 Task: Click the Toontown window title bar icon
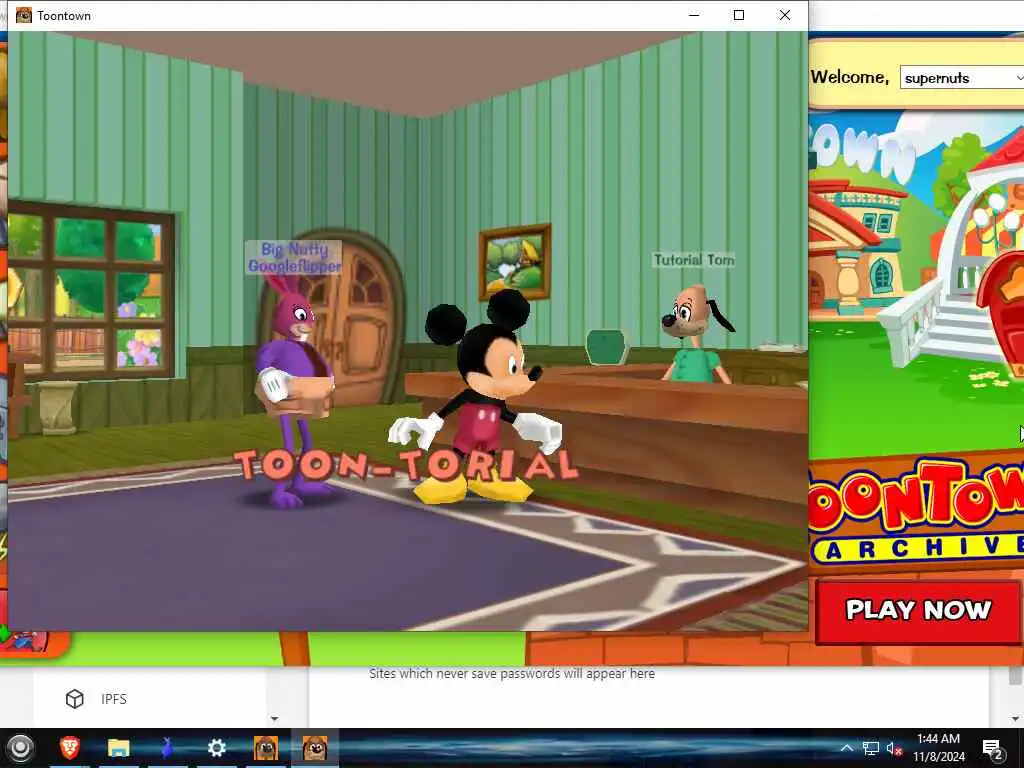click(24, 15)
